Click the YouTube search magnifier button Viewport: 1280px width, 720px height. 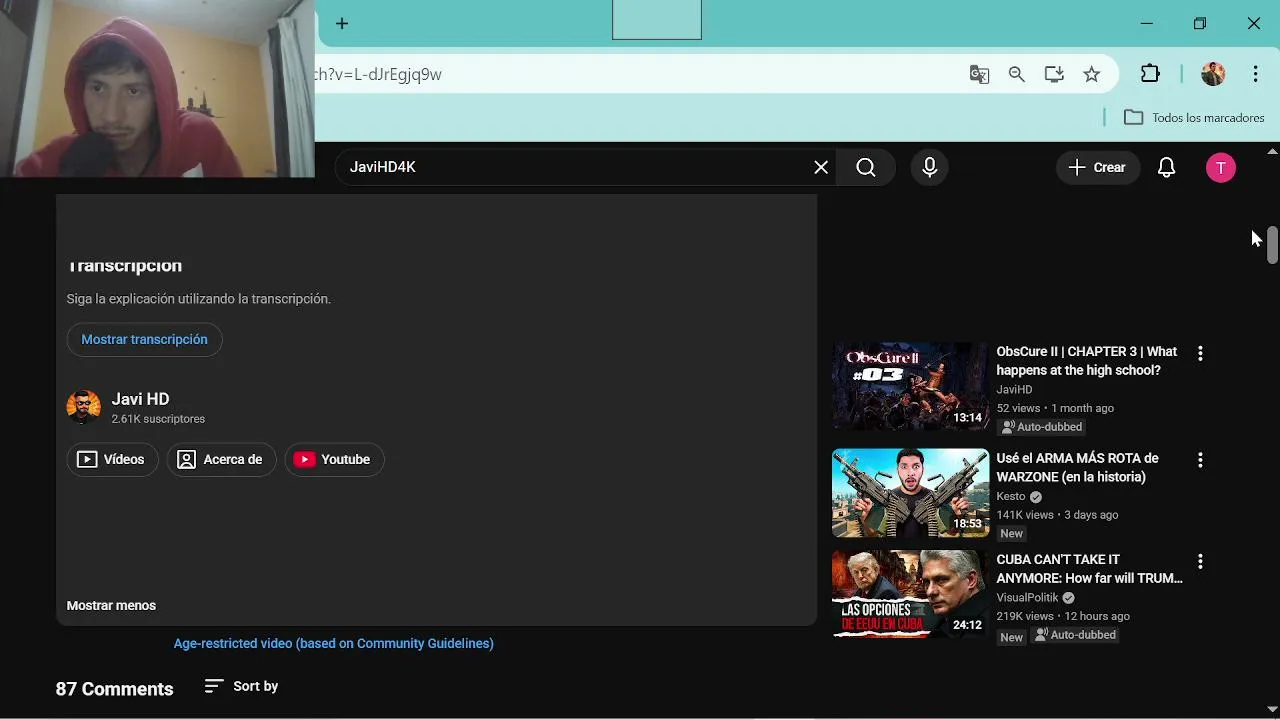tap(866, 167)
